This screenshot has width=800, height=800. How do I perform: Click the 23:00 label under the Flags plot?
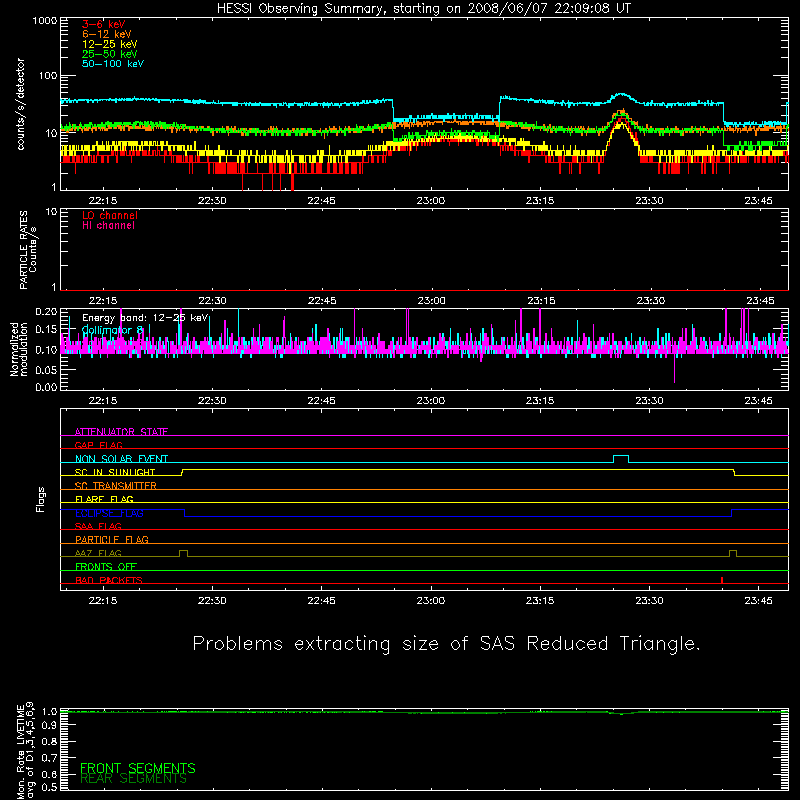[431, 601]
